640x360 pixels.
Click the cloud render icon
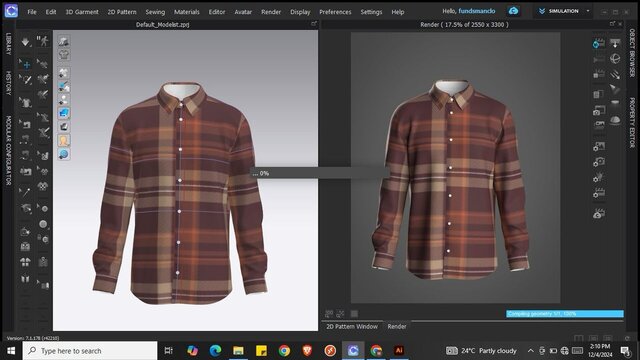[599, 213]
